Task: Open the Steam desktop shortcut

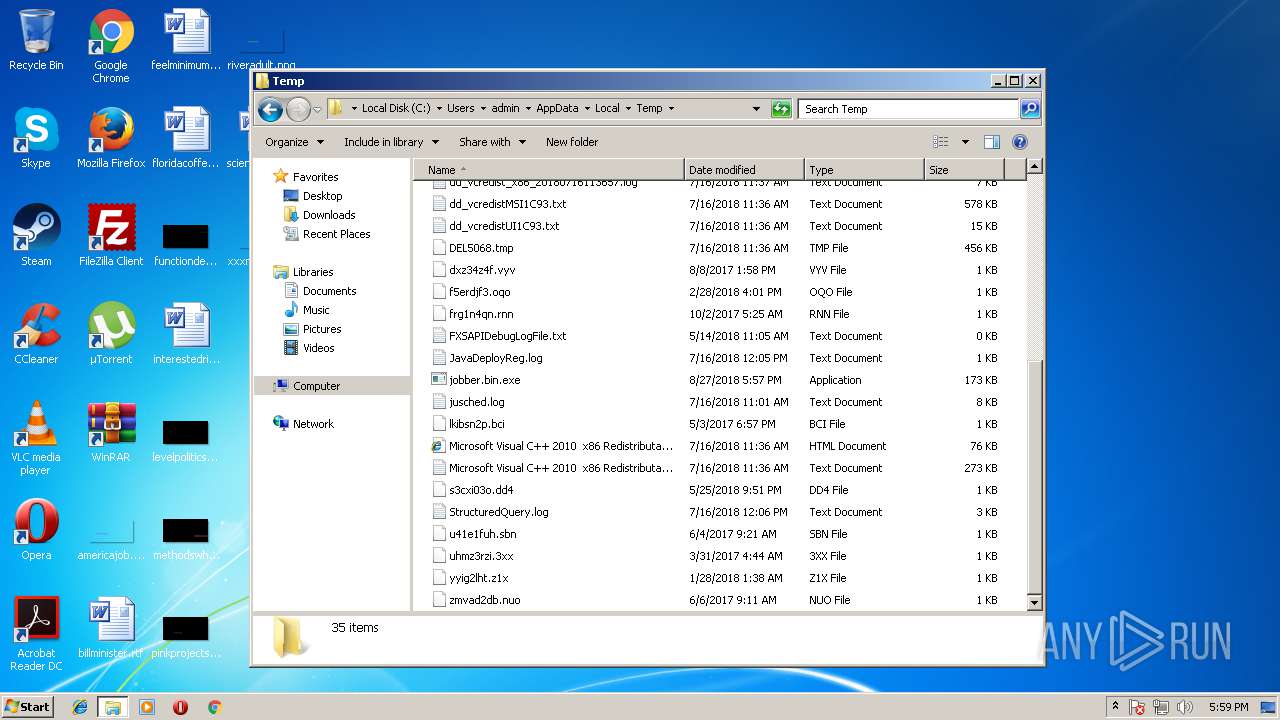Action: click(x=36, y=236)
